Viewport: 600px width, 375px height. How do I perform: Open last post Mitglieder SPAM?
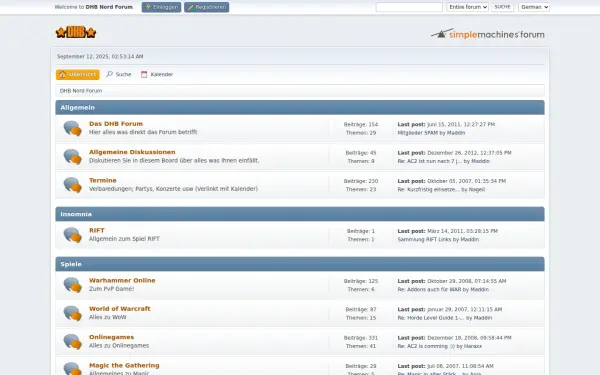417,133
